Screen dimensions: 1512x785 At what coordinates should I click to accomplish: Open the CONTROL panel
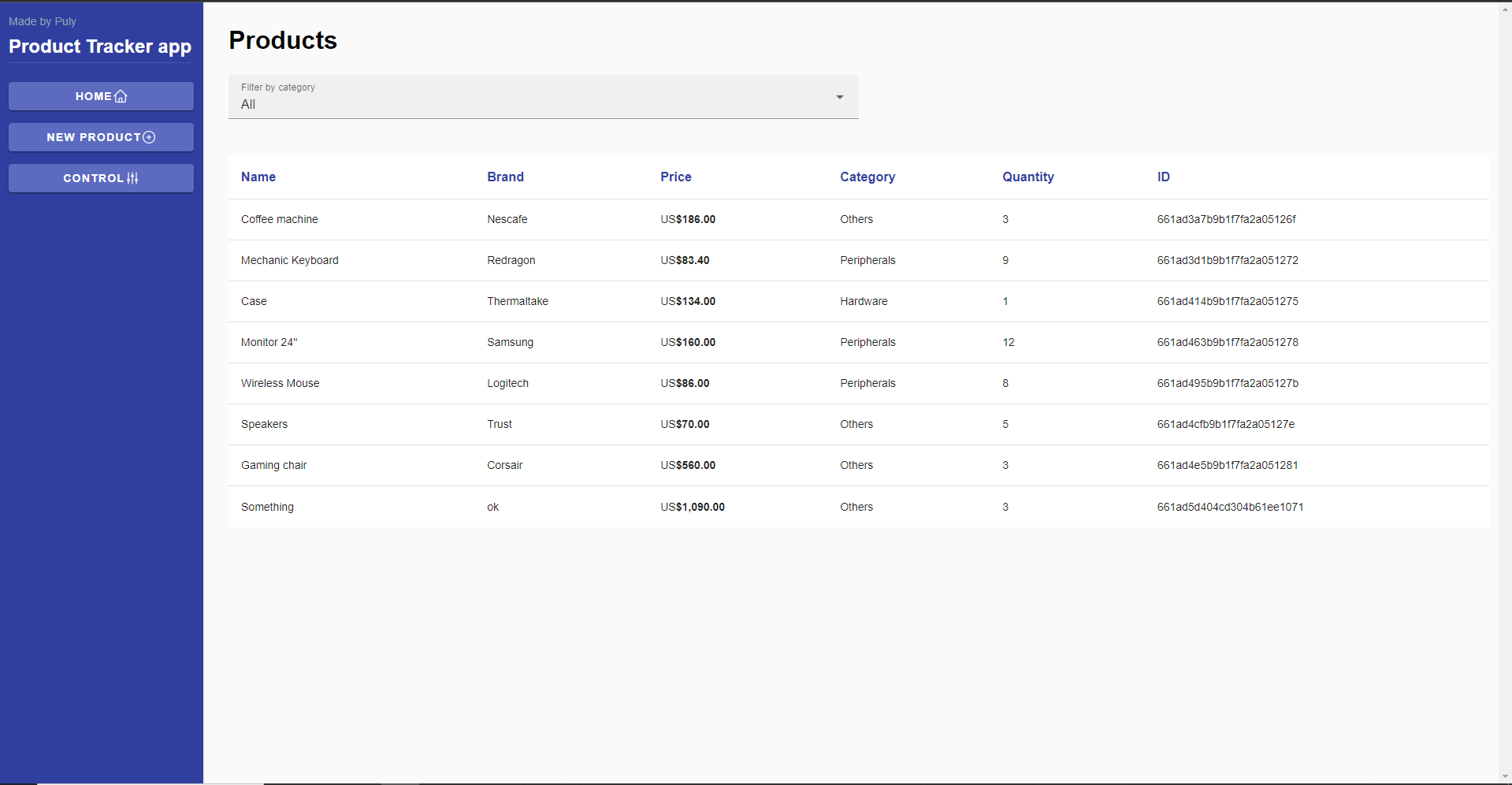(x=101, y=178)
